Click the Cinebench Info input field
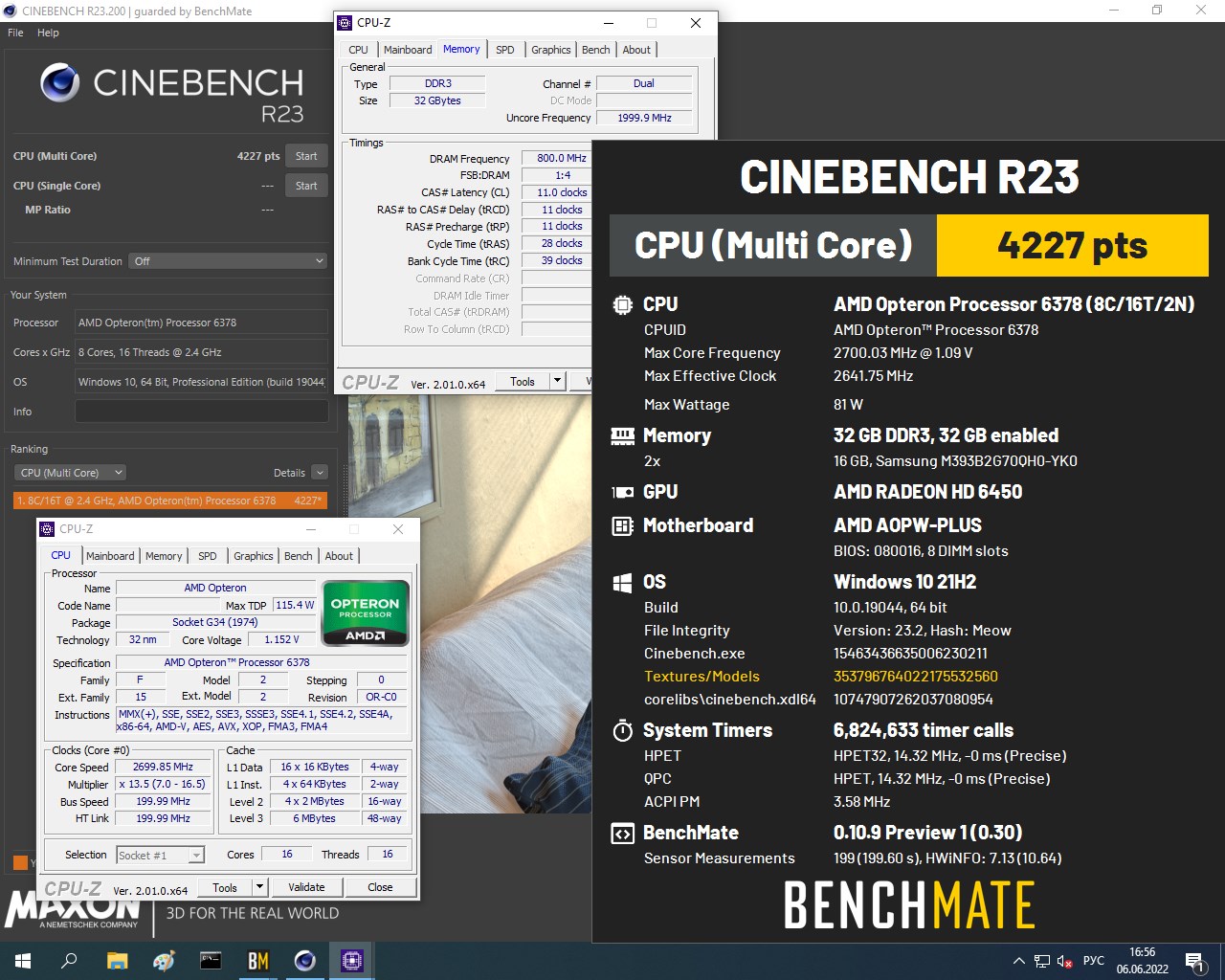Viewport: 1225px width, 980px height. click(202, 412)
